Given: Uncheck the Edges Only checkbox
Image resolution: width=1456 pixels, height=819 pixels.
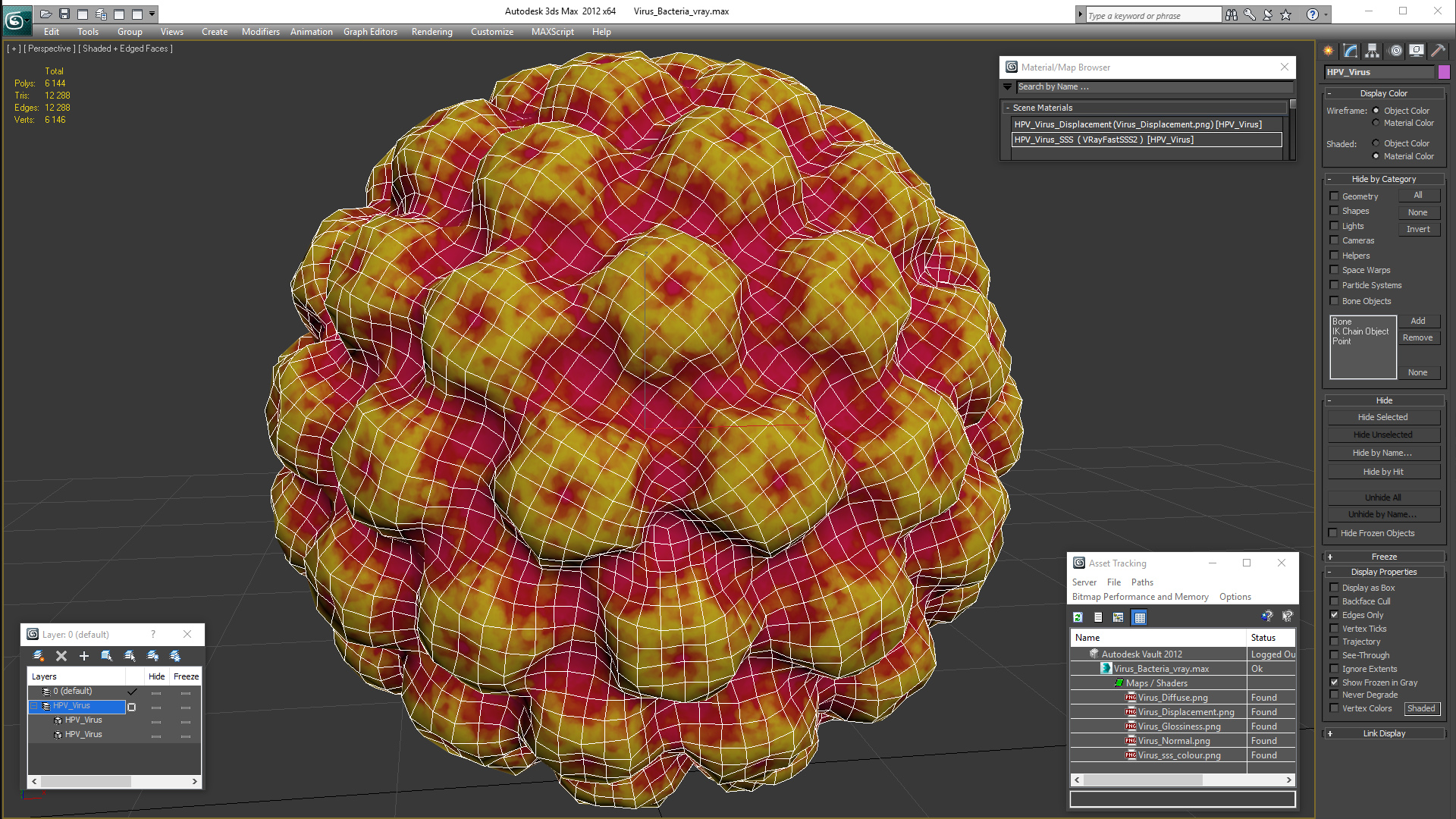Looking at the screenshot, I should click(x=1334, y=615).
